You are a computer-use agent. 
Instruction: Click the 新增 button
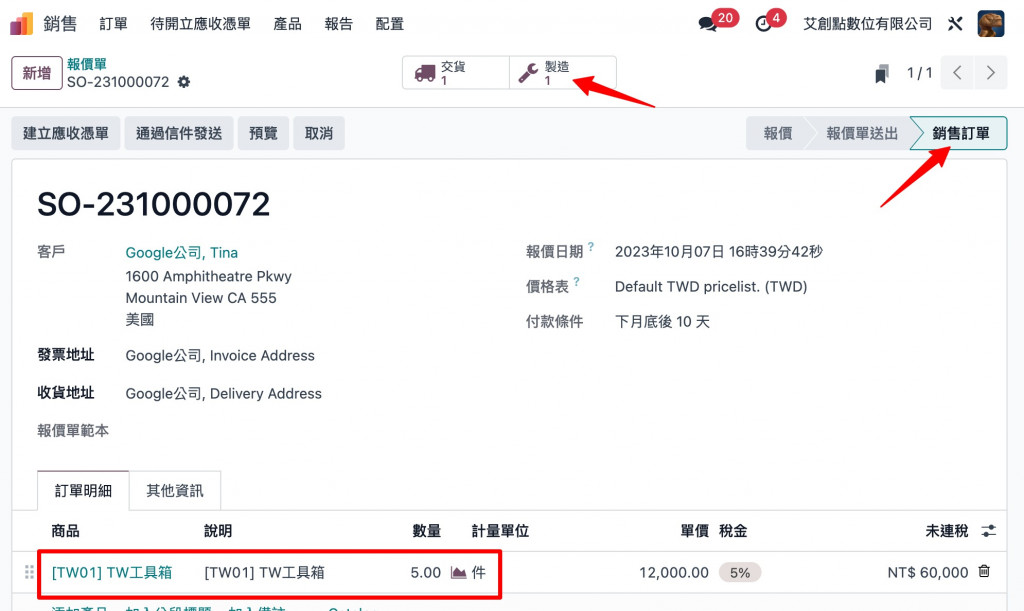click(37, 72)
